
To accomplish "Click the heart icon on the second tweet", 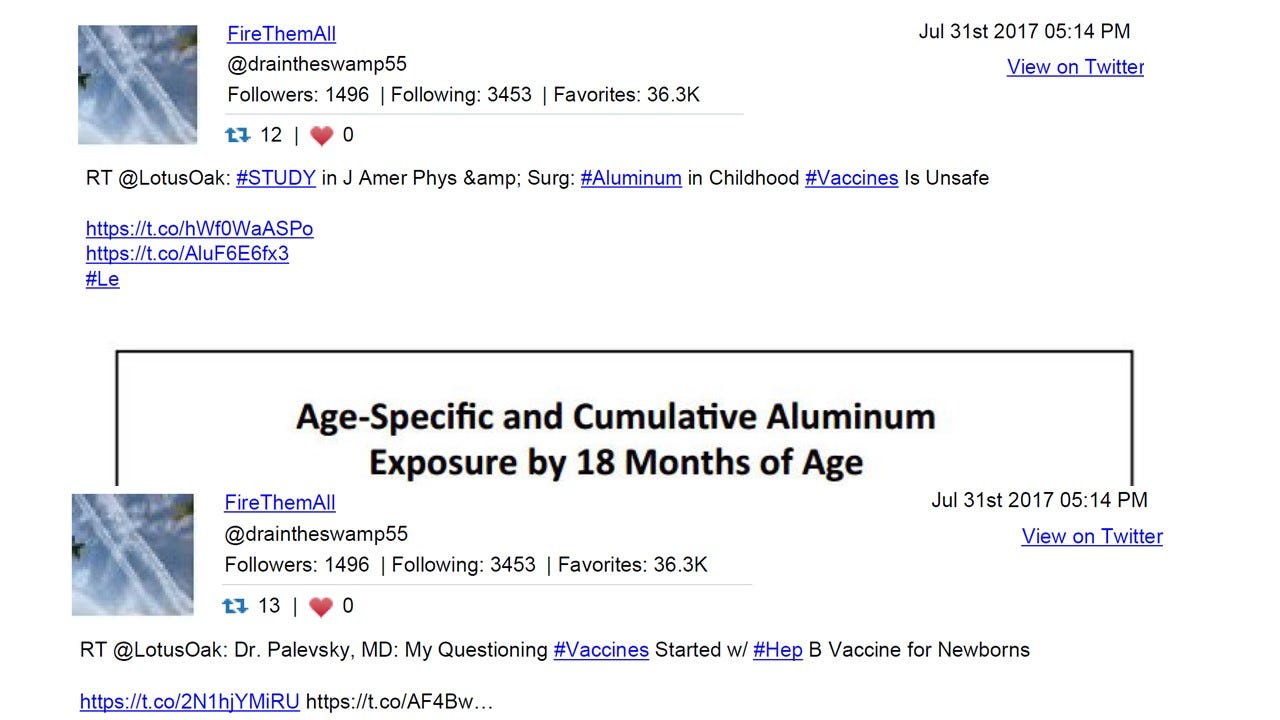I will pyautogui.click(x=320, y=607).
